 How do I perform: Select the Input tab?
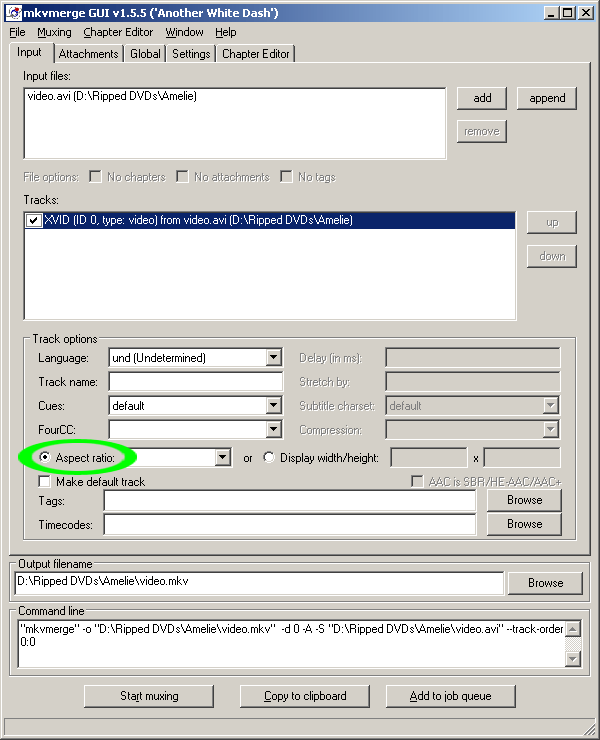coord(29,52)
